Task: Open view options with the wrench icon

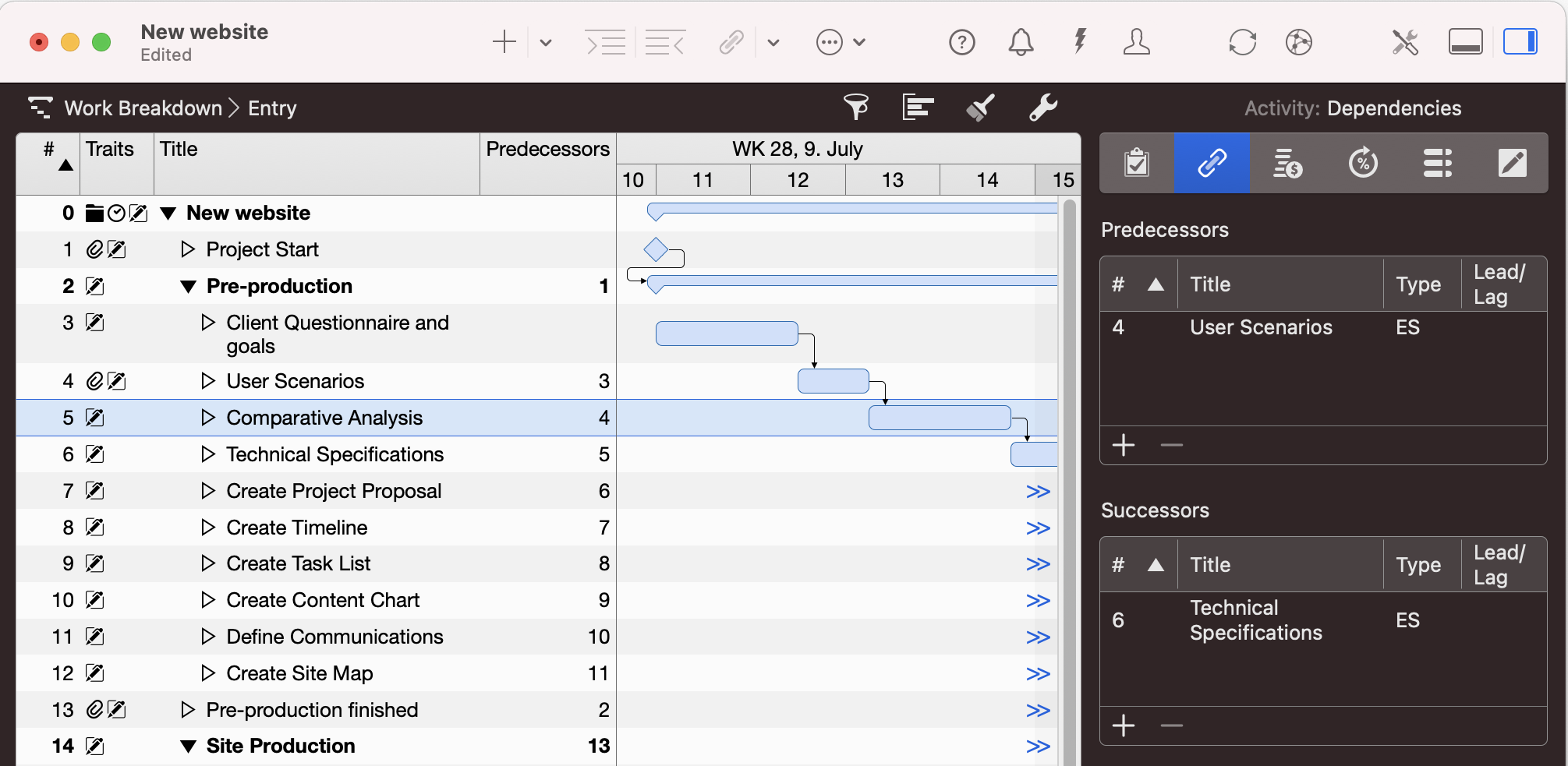Action: click(x=1043, y=108)
